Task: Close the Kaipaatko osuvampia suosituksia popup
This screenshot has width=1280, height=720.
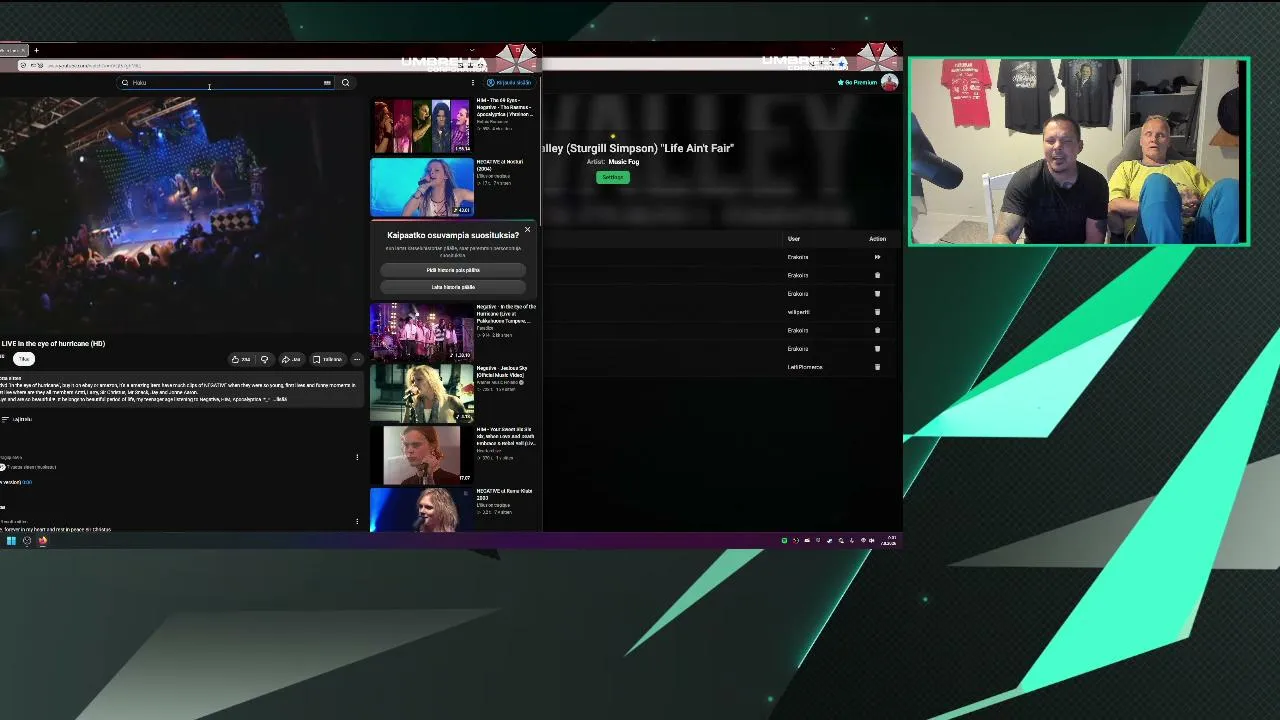Action: 527,230
